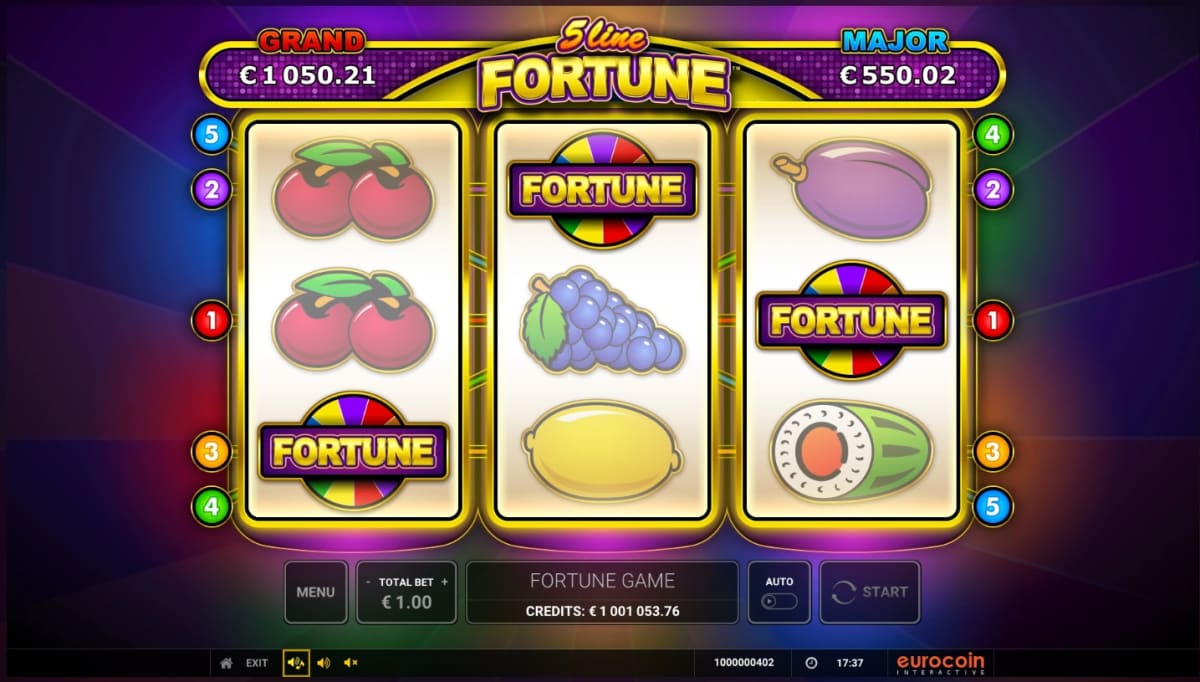Start the spin with START button
The height and width of the screenshot is (682, 1200).
click(x=870, y=592)
